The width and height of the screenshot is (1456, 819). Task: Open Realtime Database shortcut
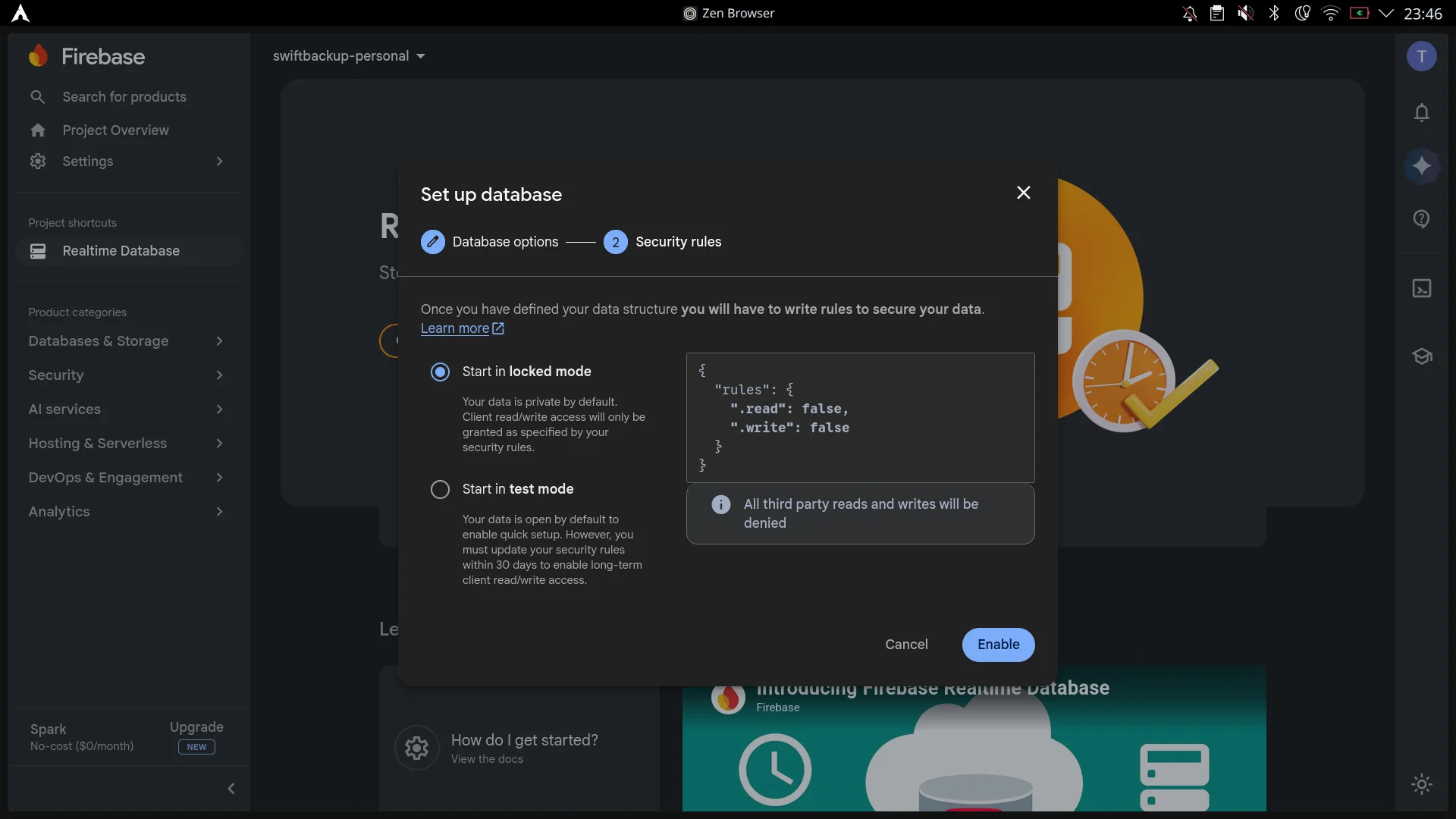pyautogui.click(x=129, y=251)
